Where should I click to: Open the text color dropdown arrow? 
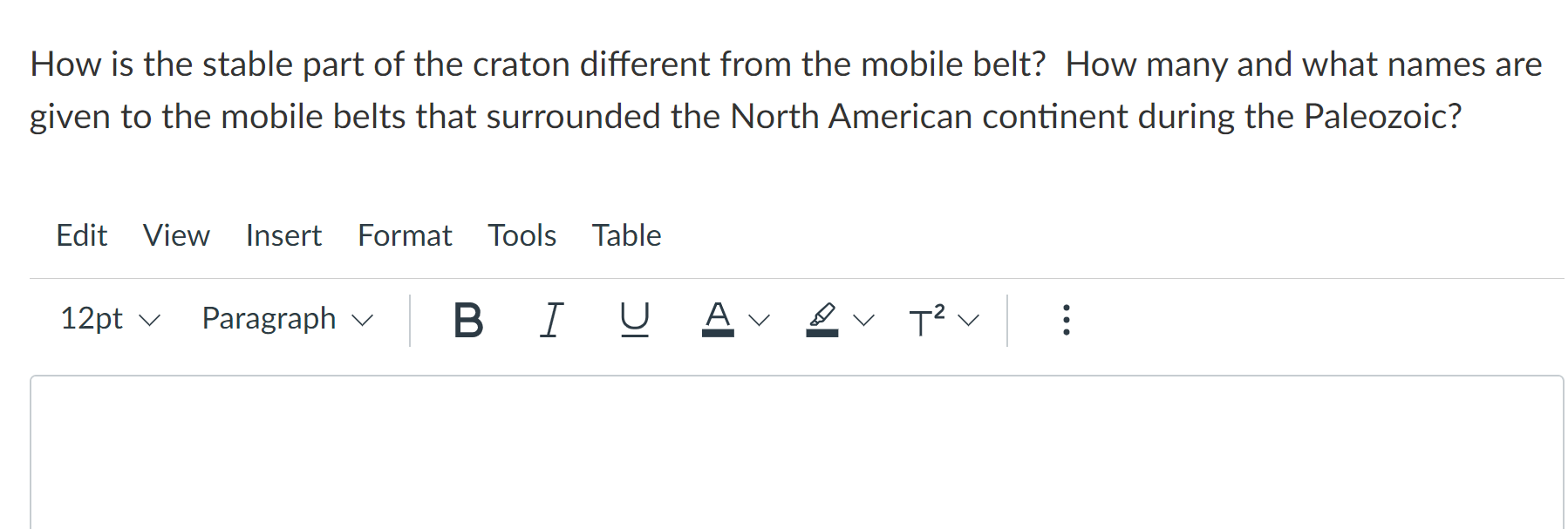758,322
